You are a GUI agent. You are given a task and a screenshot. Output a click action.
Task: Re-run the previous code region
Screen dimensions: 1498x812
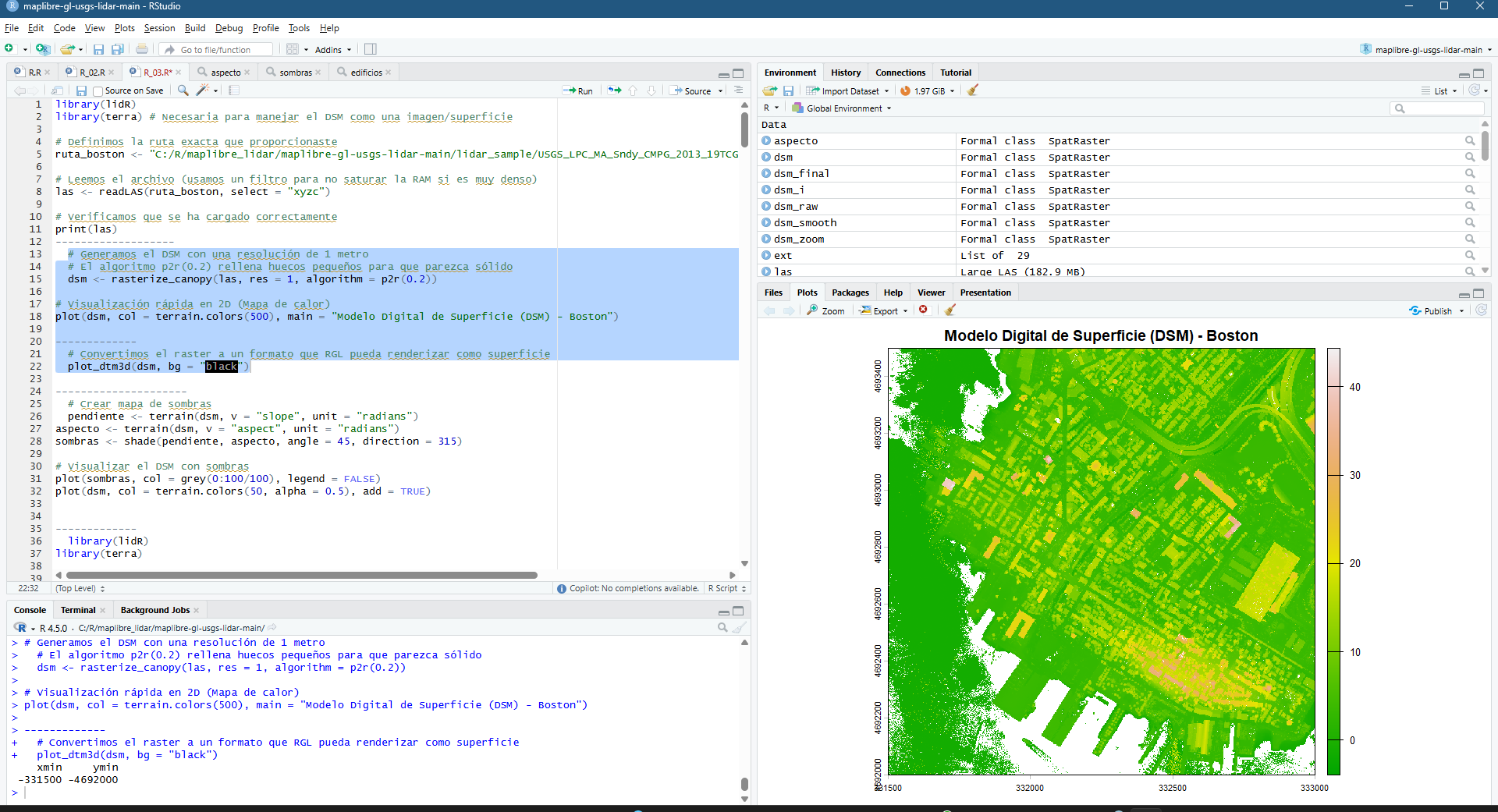(615, 90)
